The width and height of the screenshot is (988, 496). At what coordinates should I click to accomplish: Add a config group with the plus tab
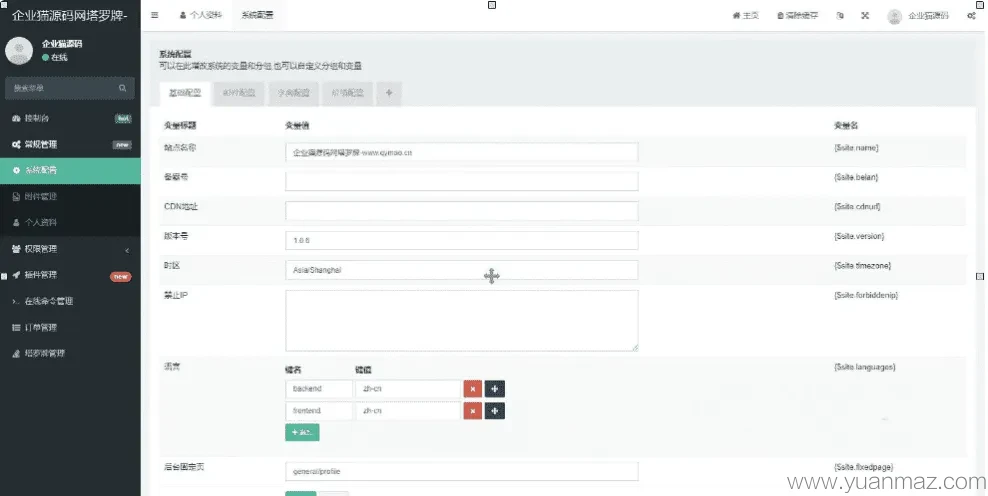coord(389,93)
